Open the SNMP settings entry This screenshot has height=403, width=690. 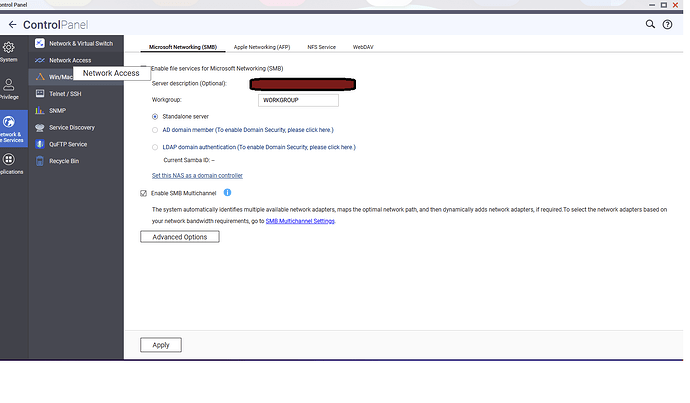click(x=58, y=110)
